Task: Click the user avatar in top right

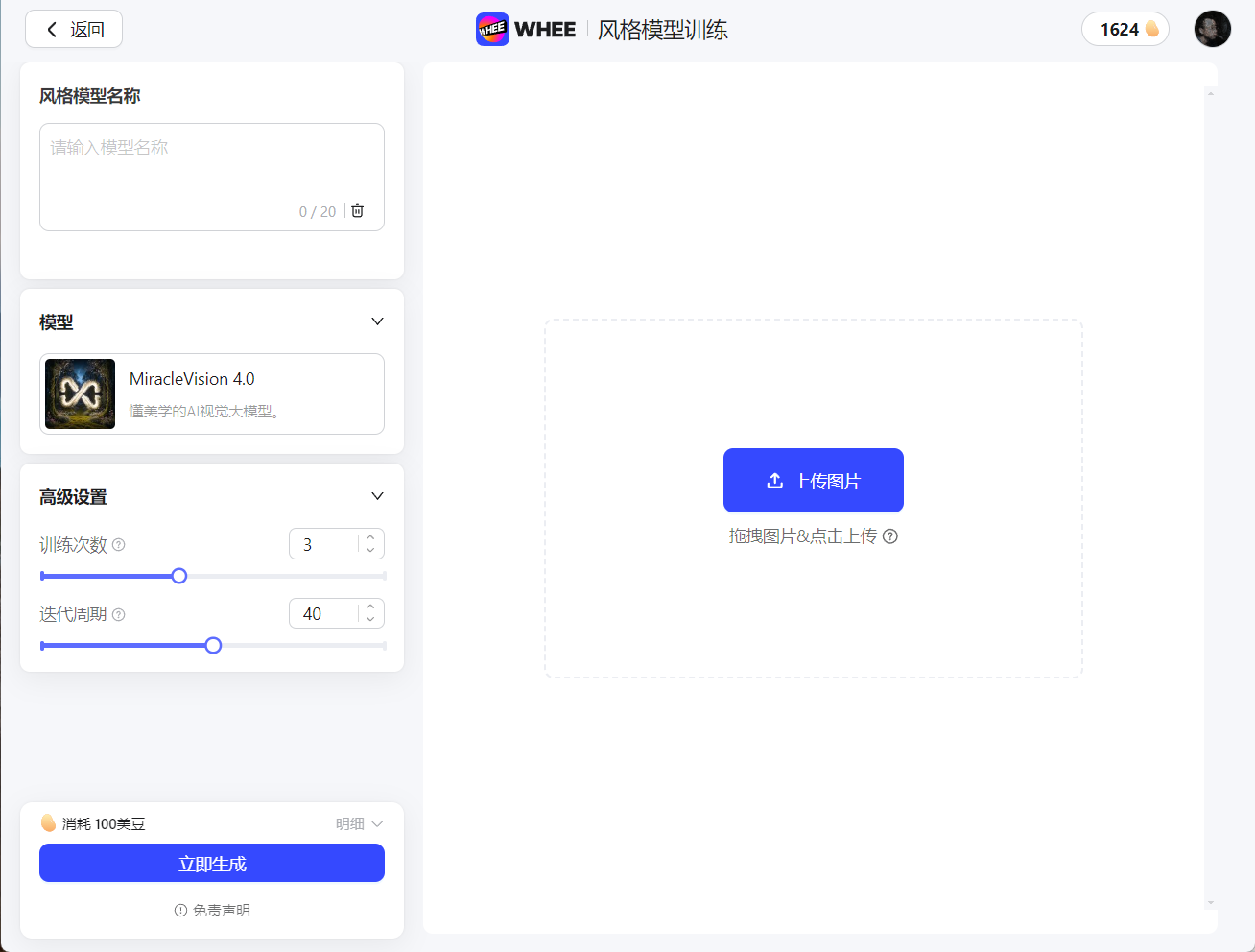Action: [1212, 29]
